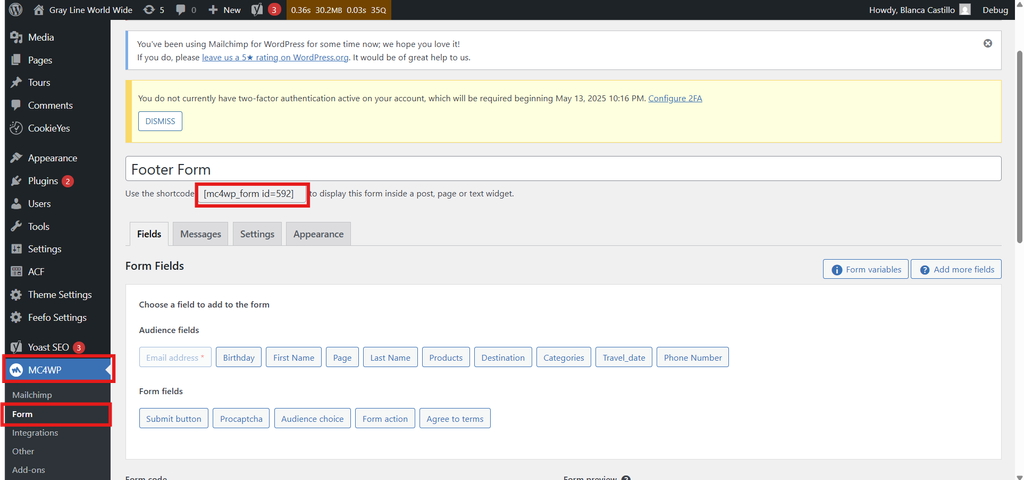Switch to the Fields tab
Screen dimensions: 1024x480
pos(150,234)
